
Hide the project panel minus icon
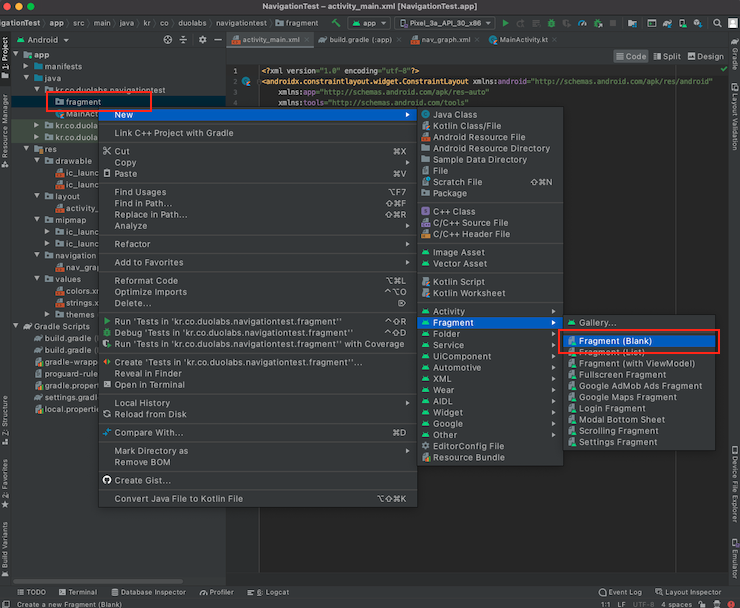pos(218,40)
